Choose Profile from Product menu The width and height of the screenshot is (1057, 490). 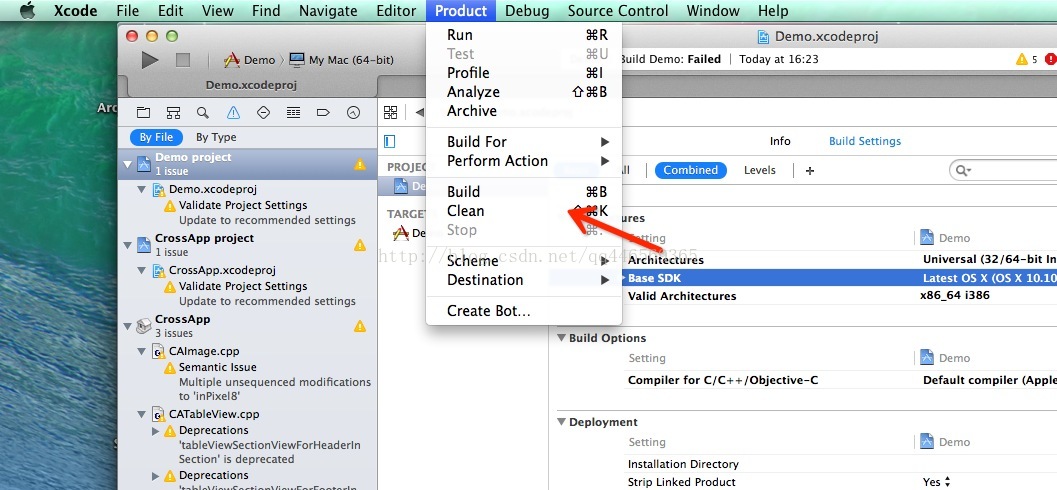(x=524, y=73)
